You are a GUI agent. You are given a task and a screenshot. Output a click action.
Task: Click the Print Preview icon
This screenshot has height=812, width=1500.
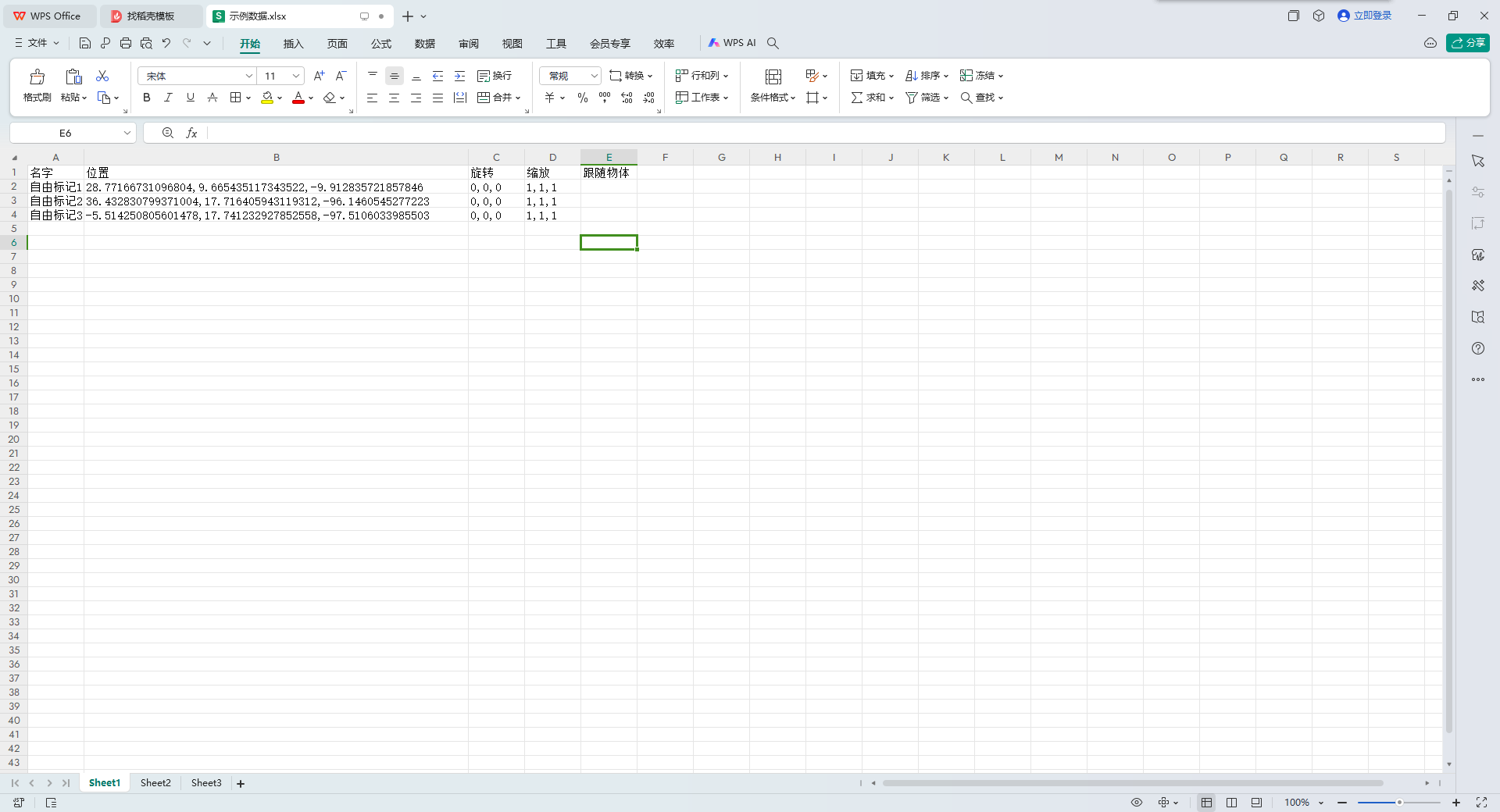tap(146, 43)
